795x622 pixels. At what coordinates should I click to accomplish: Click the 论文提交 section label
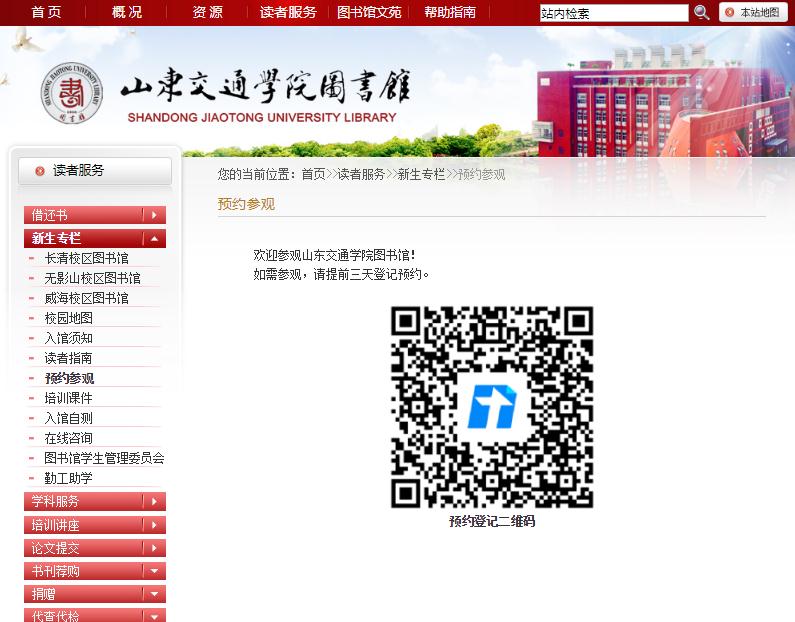(55, 548)
